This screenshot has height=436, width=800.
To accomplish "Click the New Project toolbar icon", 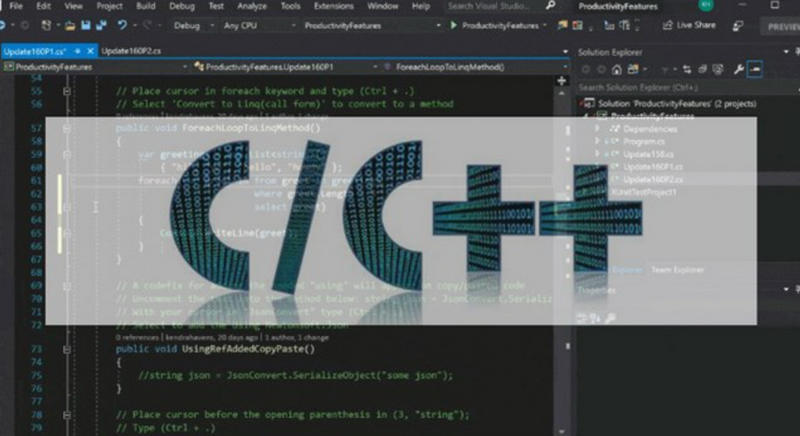I will coord(46,25).
